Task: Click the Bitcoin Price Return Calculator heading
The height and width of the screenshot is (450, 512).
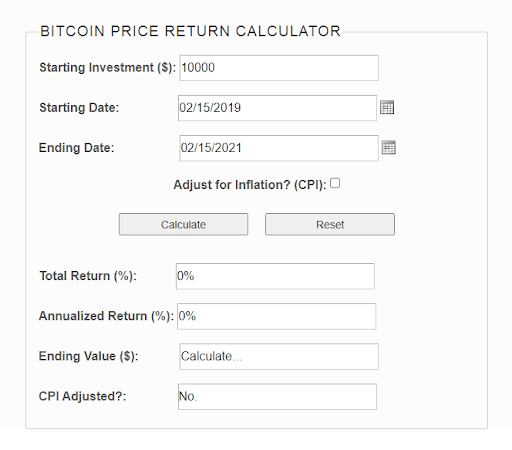Action: (190, 31)
